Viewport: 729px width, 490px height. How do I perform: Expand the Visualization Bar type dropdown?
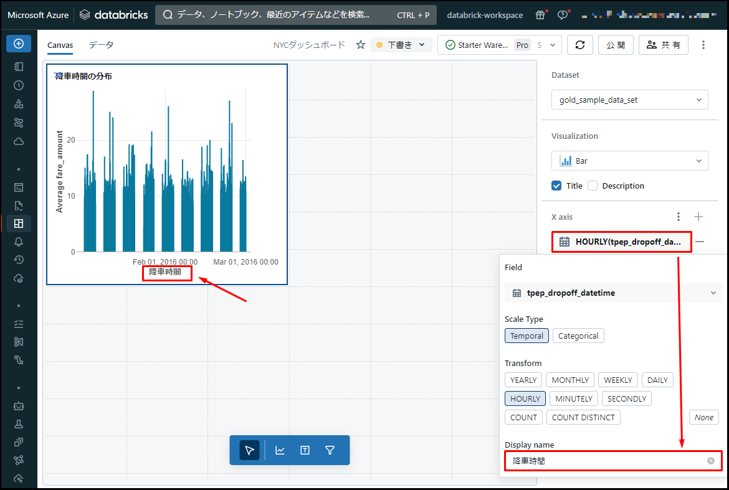click(x=629, y=161)
